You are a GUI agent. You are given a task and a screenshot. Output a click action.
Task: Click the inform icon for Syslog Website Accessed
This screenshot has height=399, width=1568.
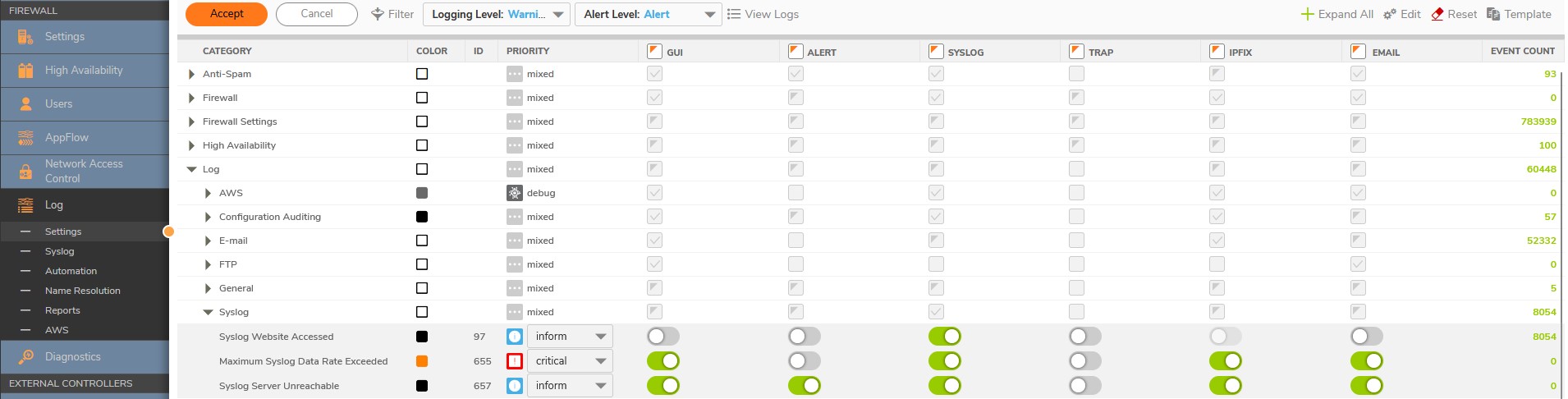(x=515, y=337)
